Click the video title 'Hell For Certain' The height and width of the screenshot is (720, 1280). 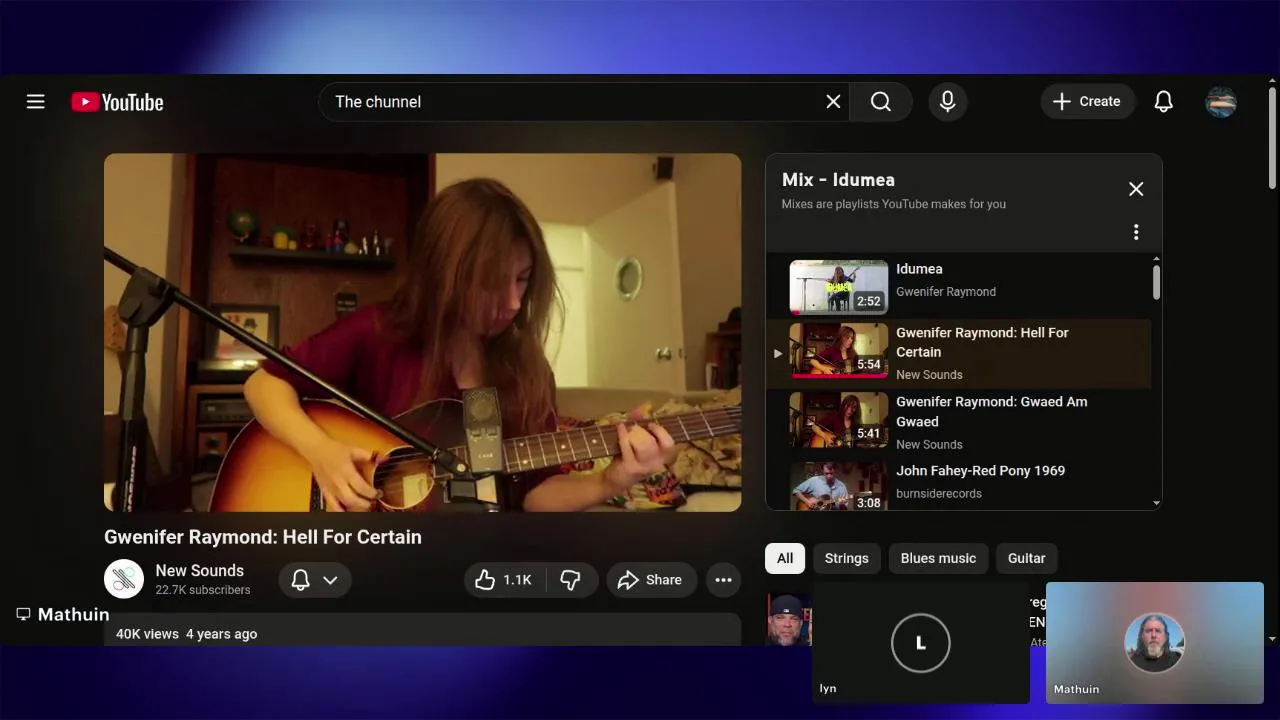pos(263,537)
